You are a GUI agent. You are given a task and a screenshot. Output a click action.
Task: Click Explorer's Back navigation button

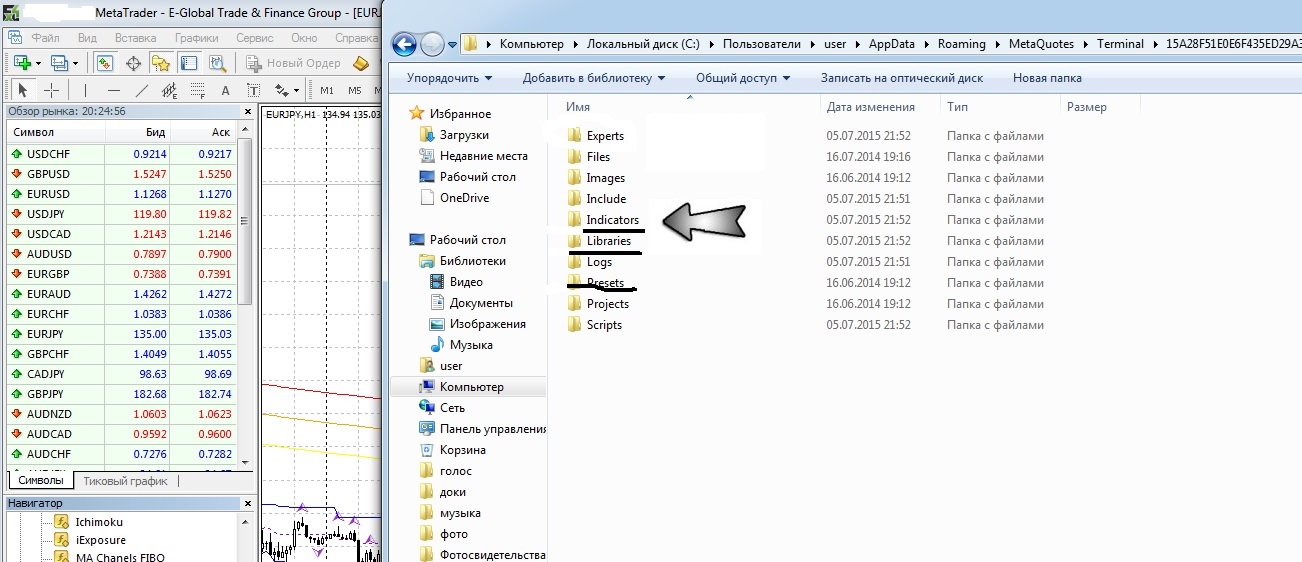pos(404,44)
